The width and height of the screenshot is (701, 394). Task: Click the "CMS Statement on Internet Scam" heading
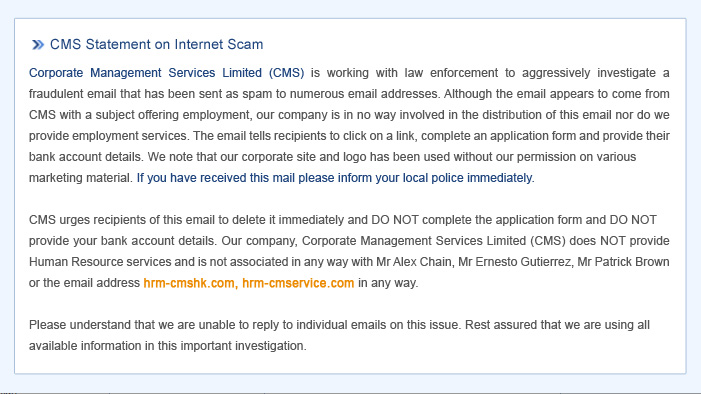tap(156, 44)
